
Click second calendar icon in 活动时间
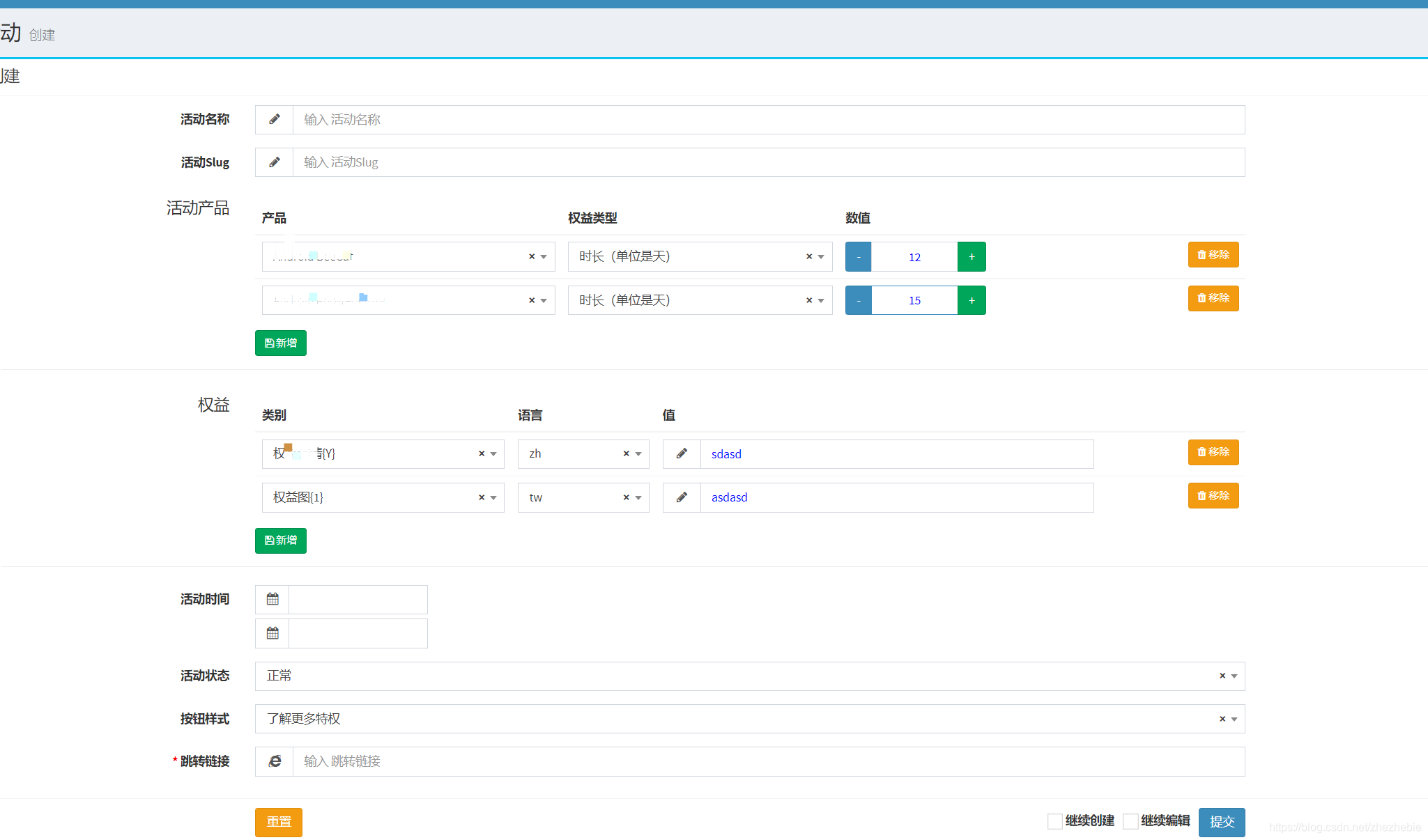tap(272, 633)
